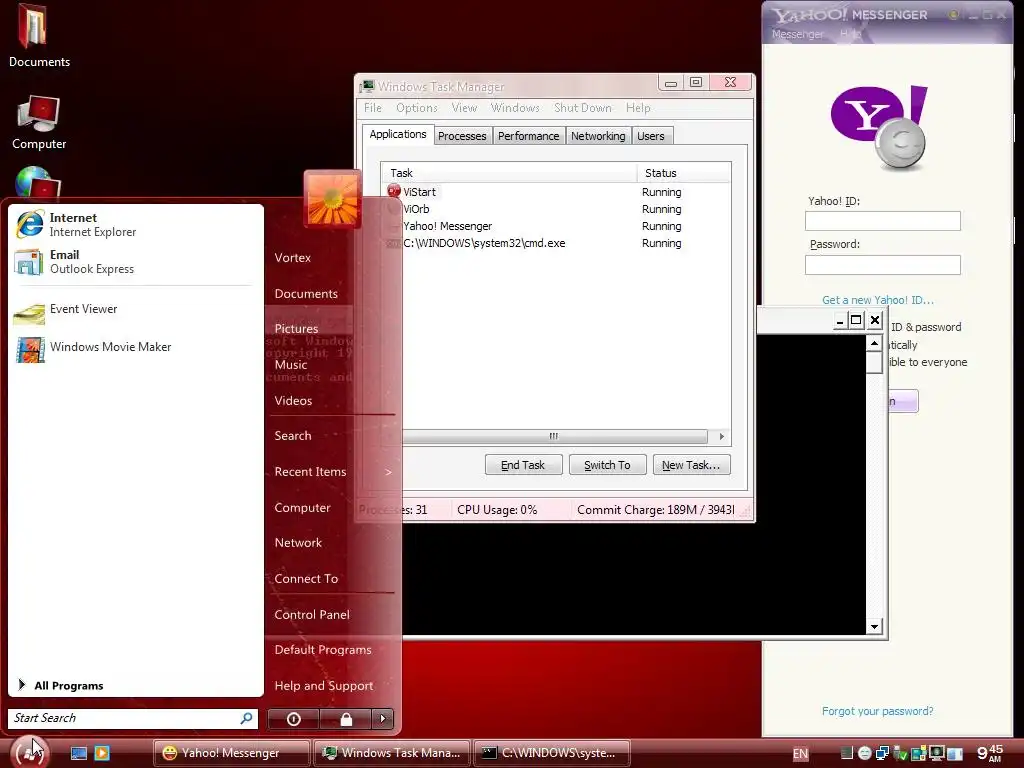Open Music in start menu
This screenshot has width=1024, height=768.
pyautogui.click(x=291, y=364)
